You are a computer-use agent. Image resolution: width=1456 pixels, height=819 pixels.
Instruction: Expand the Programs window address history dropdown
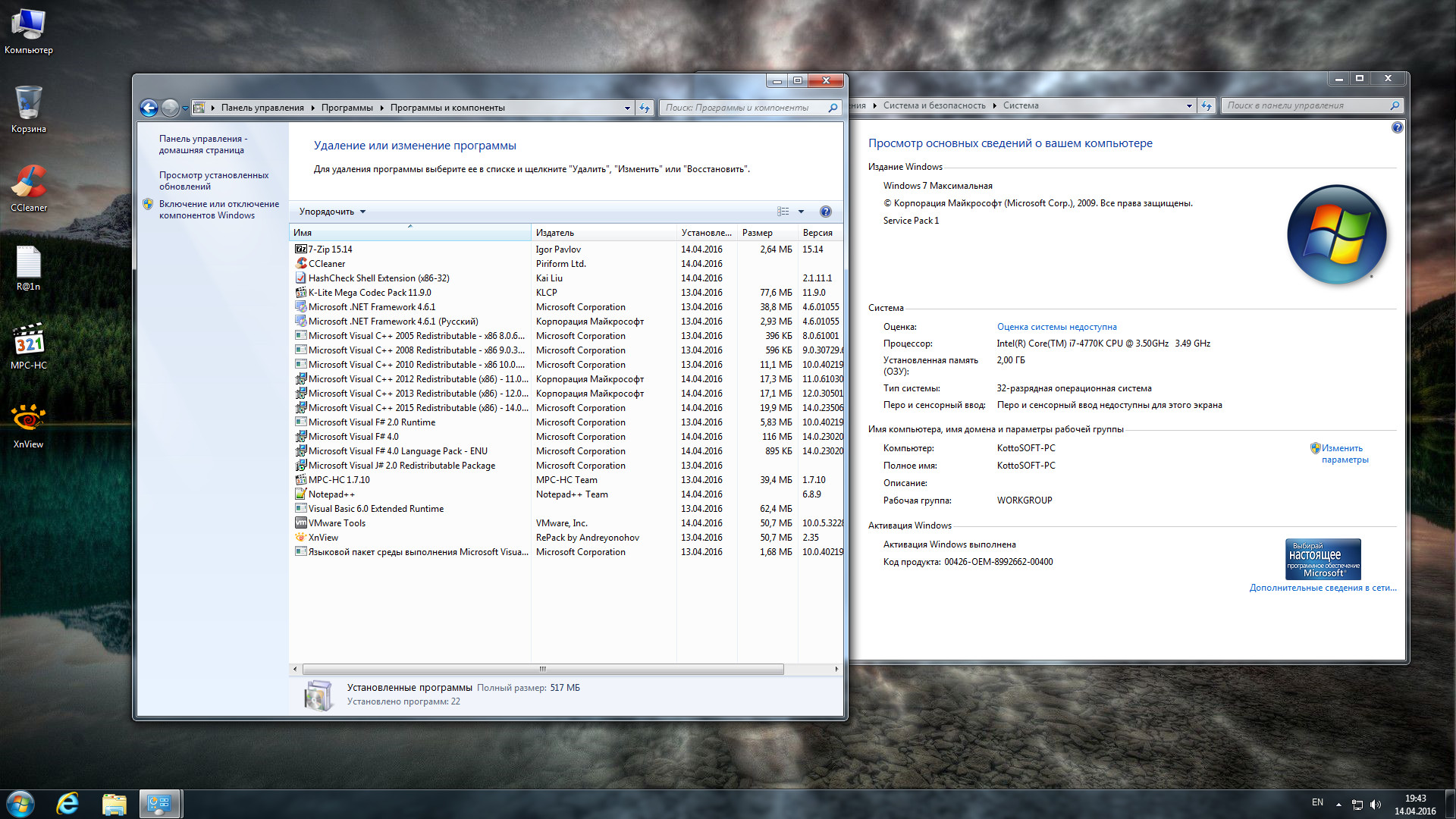pyautogui.click(x=627, y=108)
